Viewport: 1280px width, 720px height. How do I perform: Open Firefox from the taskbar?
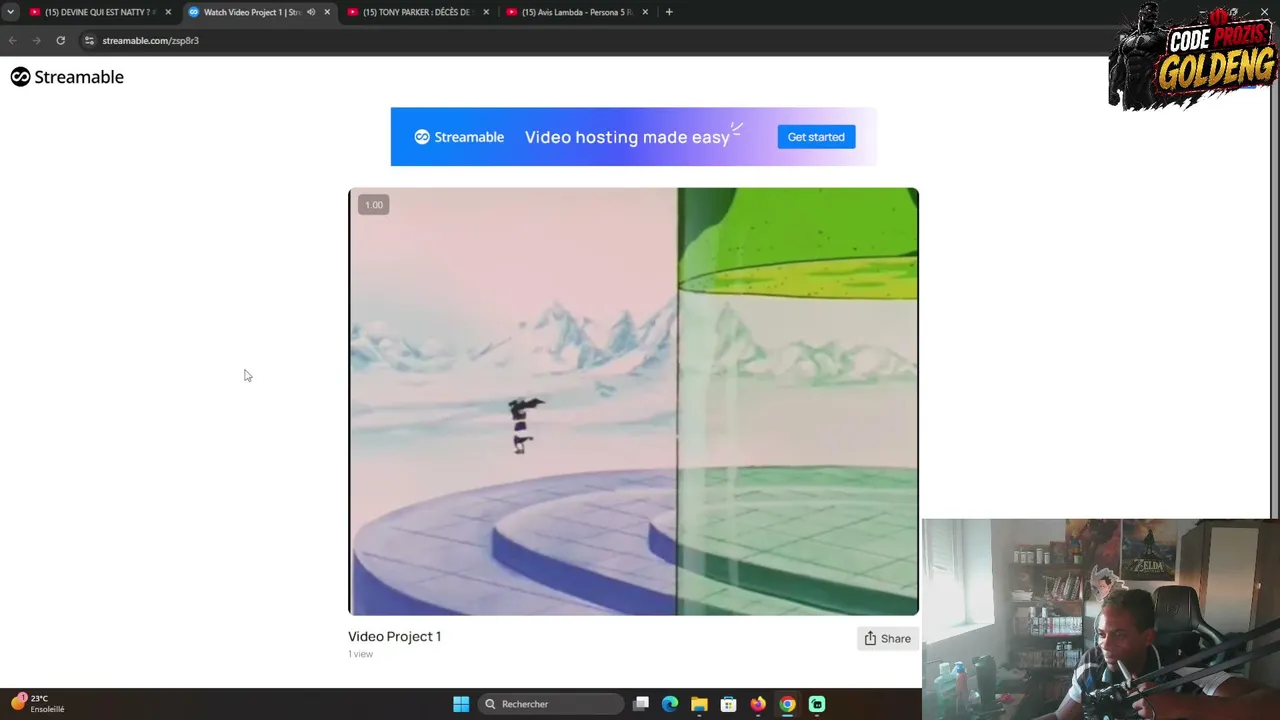tap(758, 704)
